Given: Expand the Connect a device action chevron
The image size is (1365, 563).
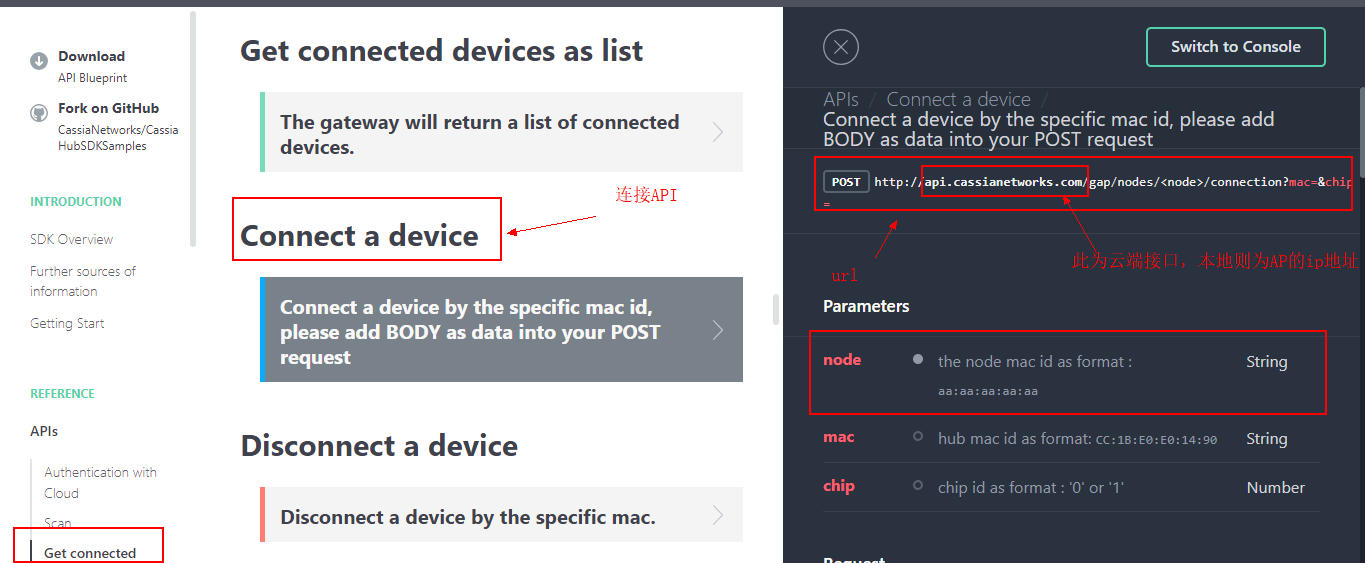Looking at the screenshot, I should (x=717, y=330).
